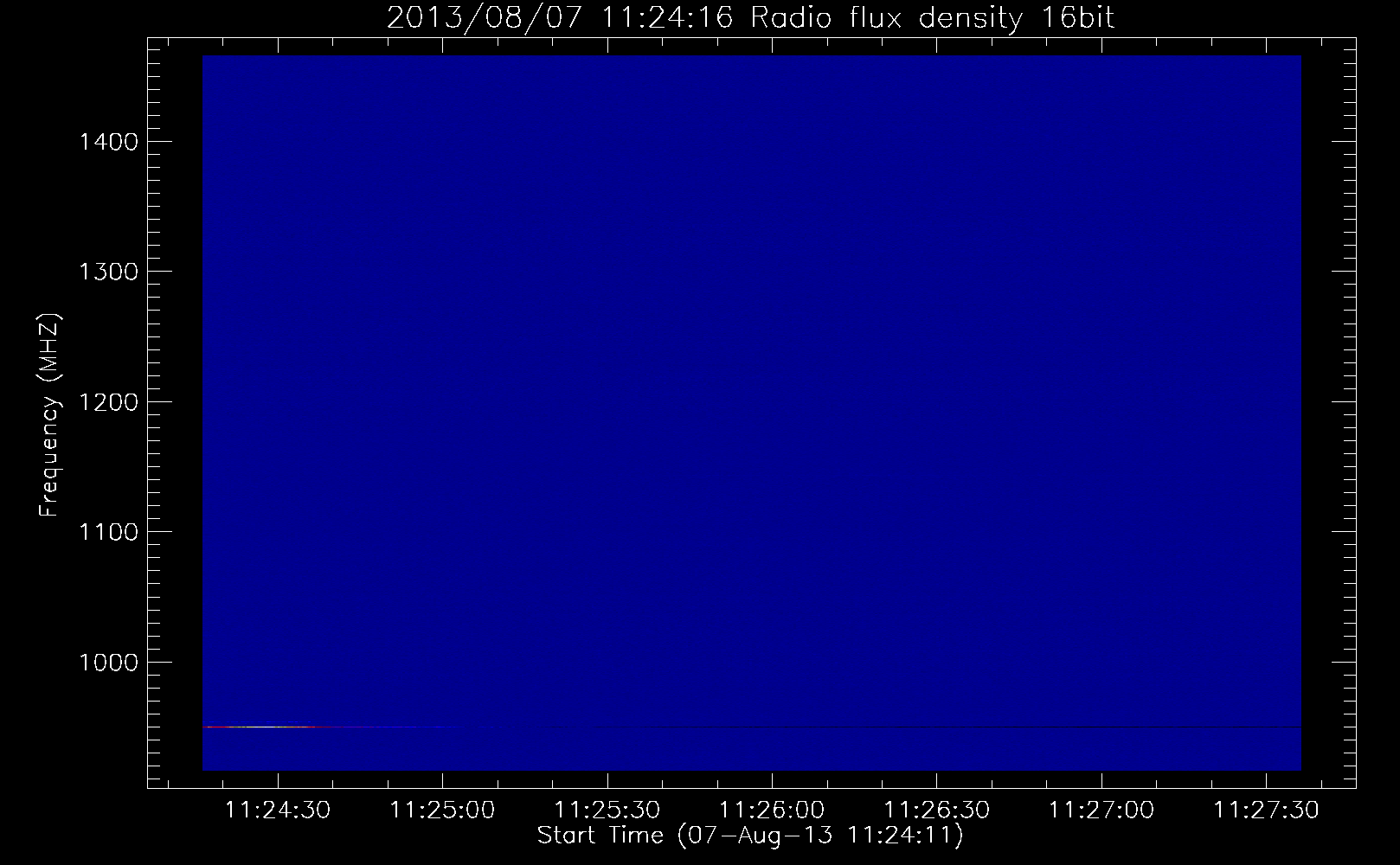
Task: Click the 11:27:00 time tick label
Action: pos(1101,810)
